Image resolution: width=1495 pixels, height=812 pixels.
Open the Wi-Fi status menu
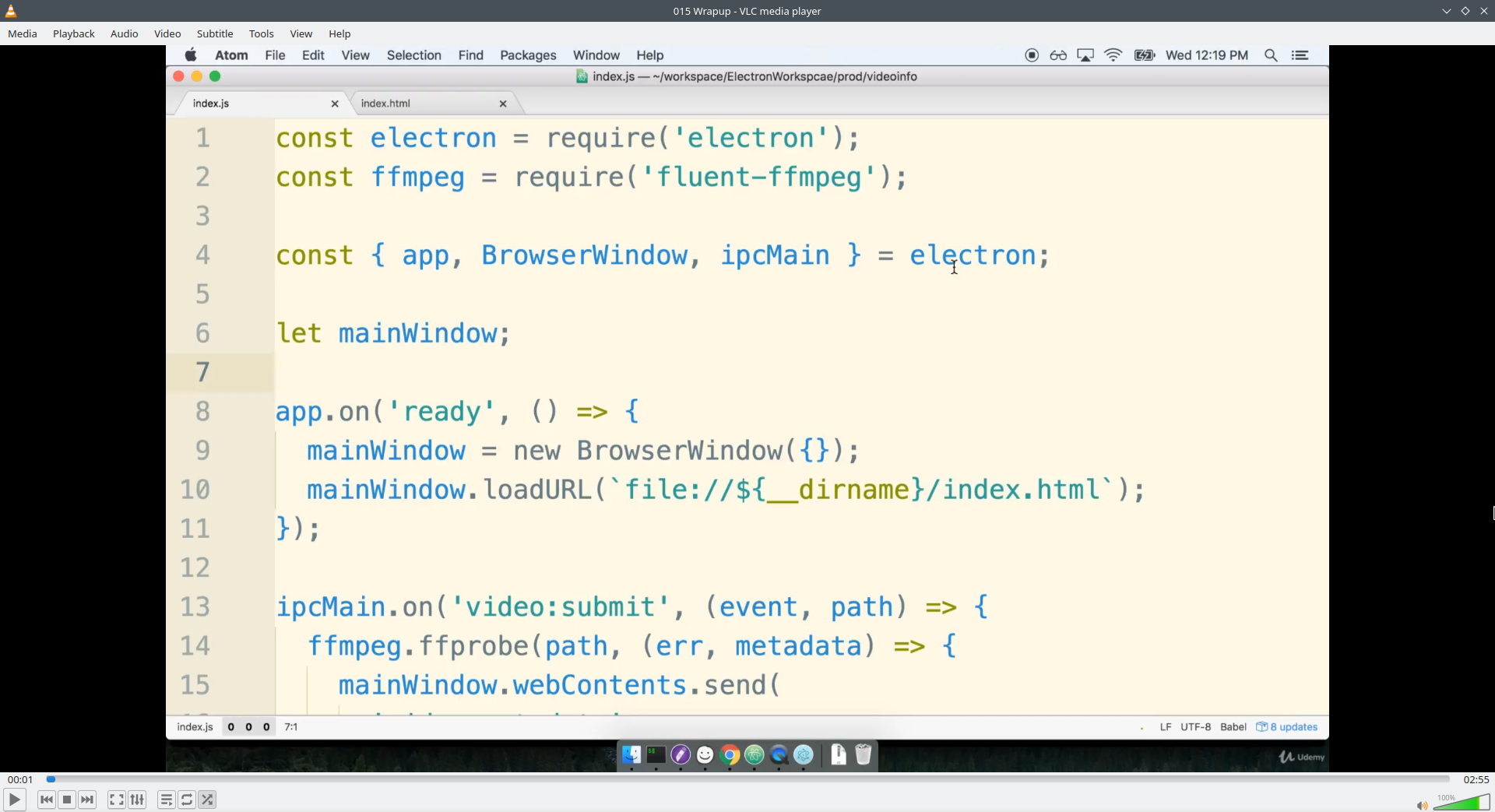click(x=1113, y=55)
